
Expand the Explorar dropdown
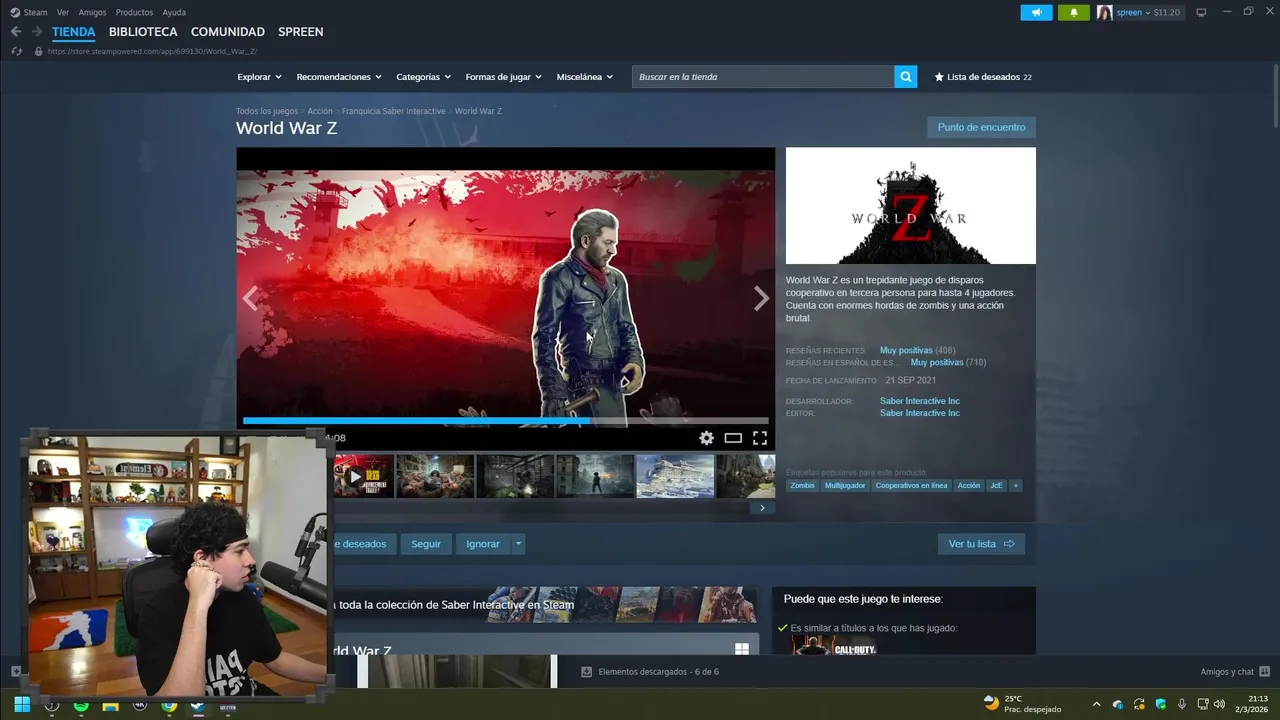(259, 77)
